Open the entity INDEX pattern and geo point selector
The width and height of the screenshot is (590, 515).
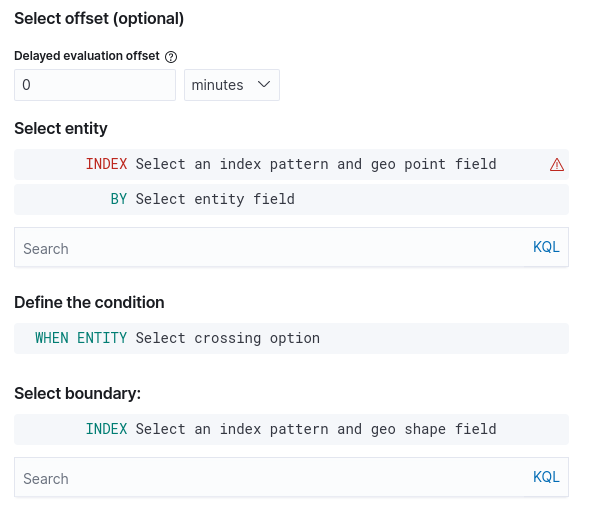pos(291,164)
